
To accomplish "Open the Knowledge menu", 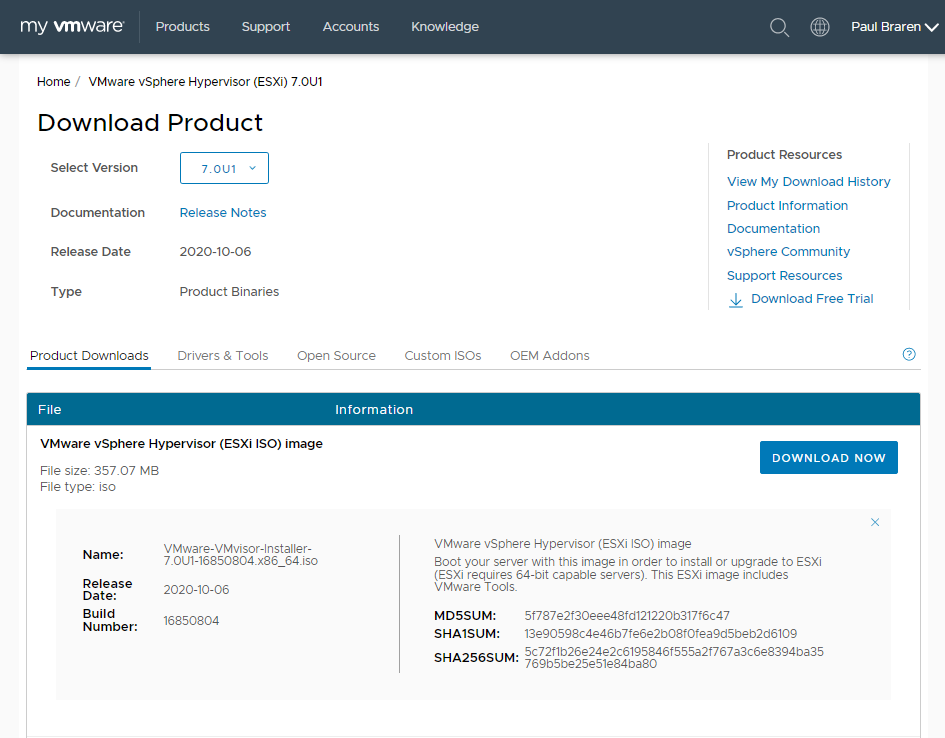I will [x=445, y=27].
